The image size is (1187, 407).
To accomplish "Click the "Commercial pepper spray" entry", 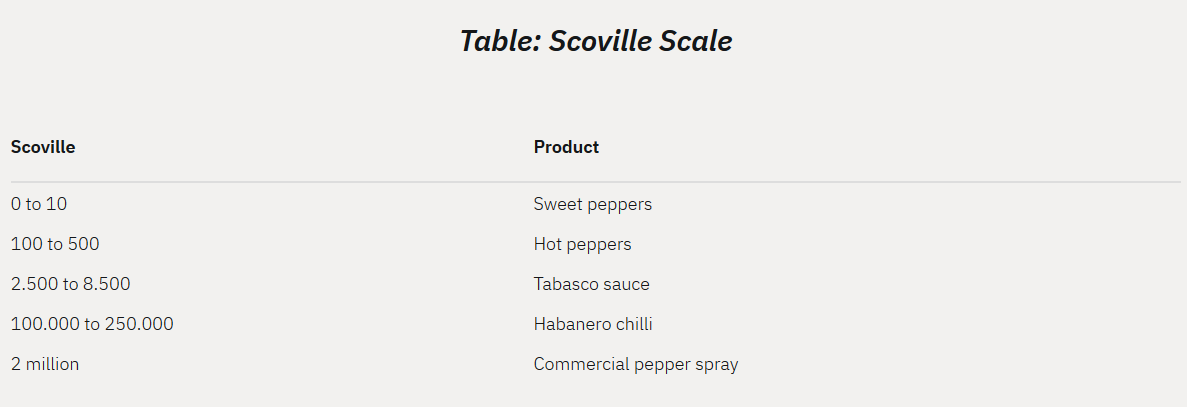I will coord(636,364).
